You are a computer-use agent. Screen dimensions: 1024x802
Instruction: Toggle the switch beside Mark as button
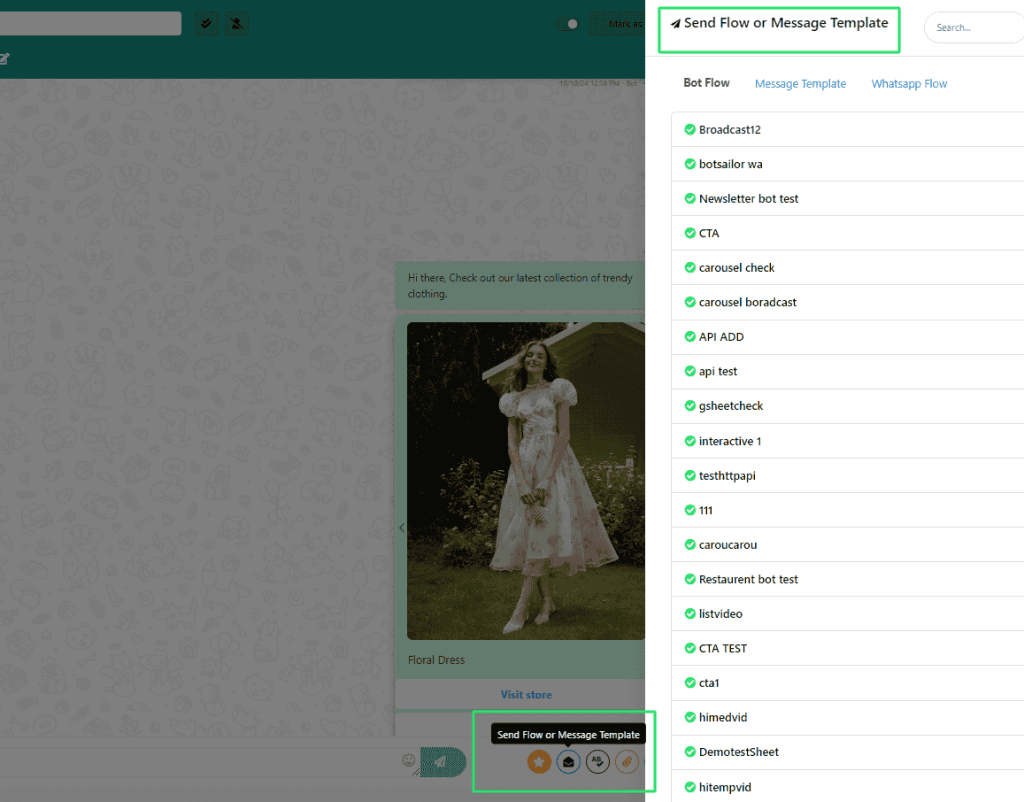568,24
